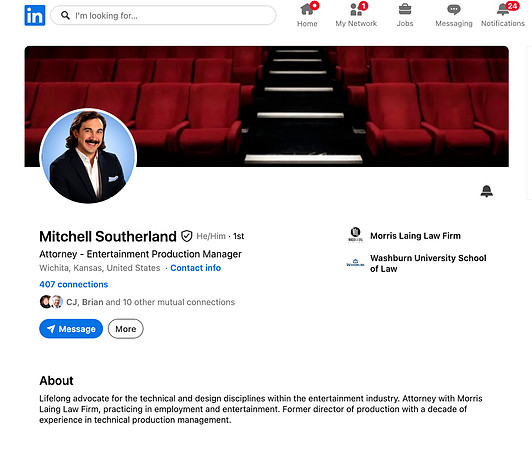Open the Messaging navigation item
The image size is (532, 450).
point(454,15)
